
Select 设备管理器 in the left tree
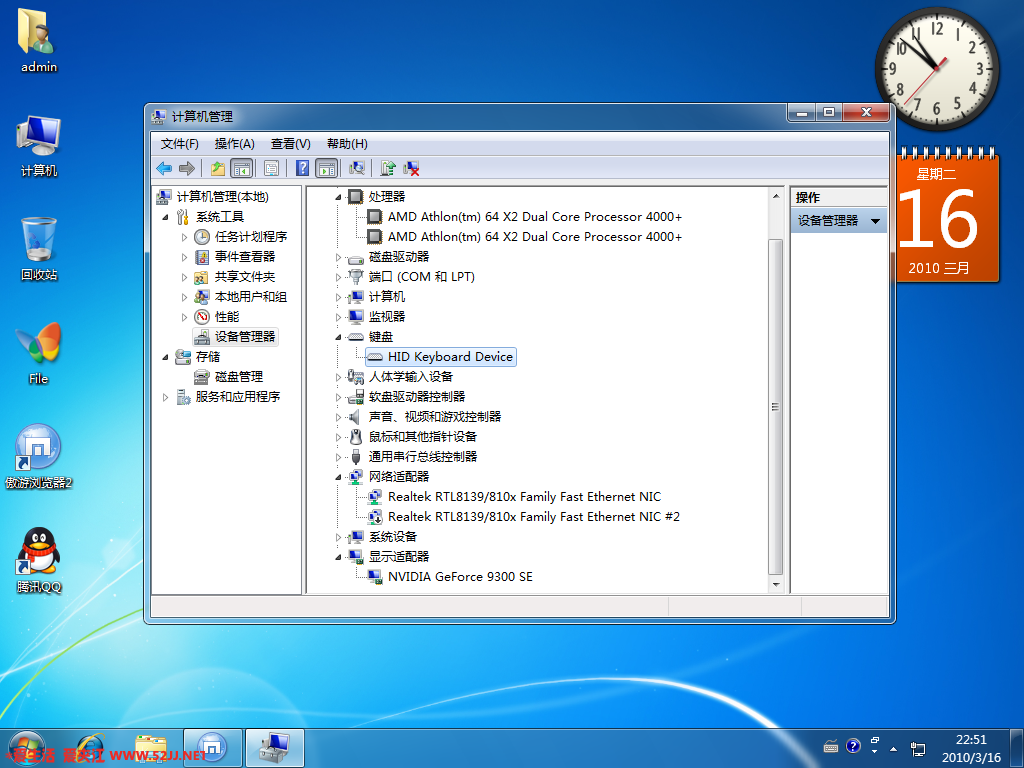[x=245, y=337]
